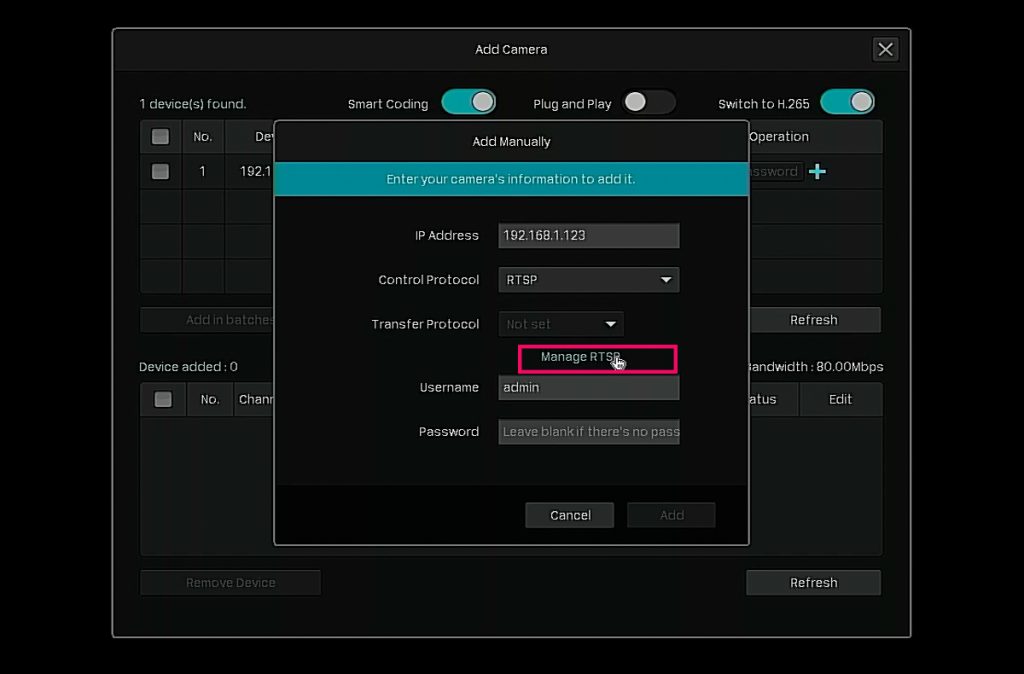Click the plus icon to add device
Screen dimensions: 1024x674
(x=817, y=171)
